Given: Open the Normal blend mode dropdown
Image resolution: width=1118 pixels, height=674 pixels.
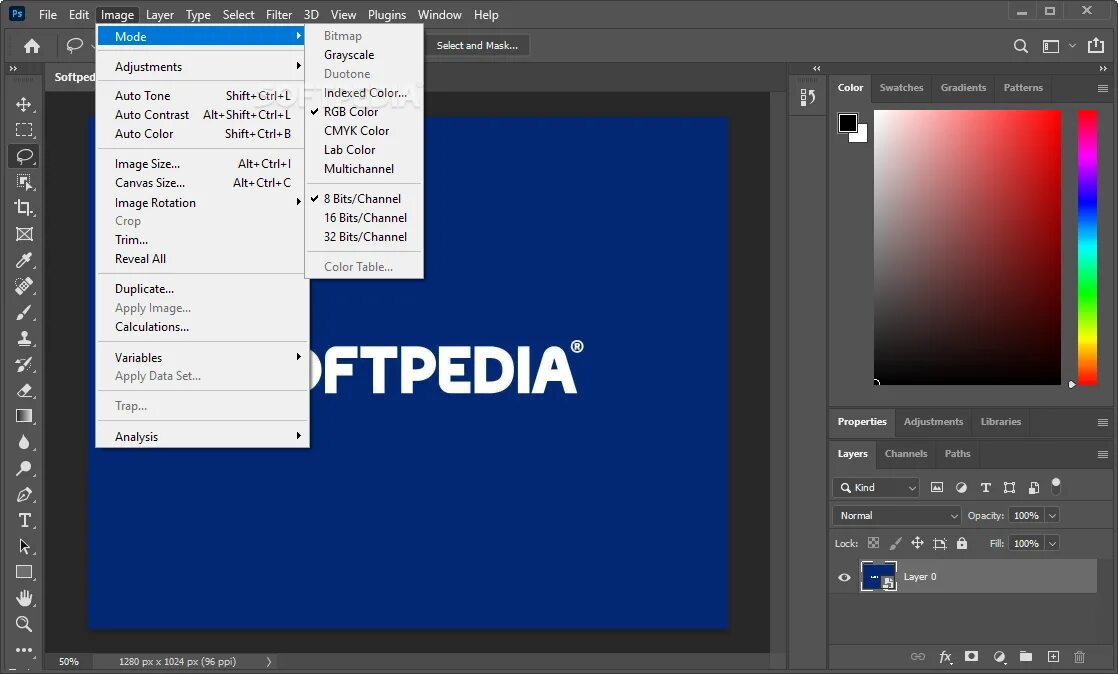Looking at the screenshot, I should pyautogui.click(x=896, y=516).
